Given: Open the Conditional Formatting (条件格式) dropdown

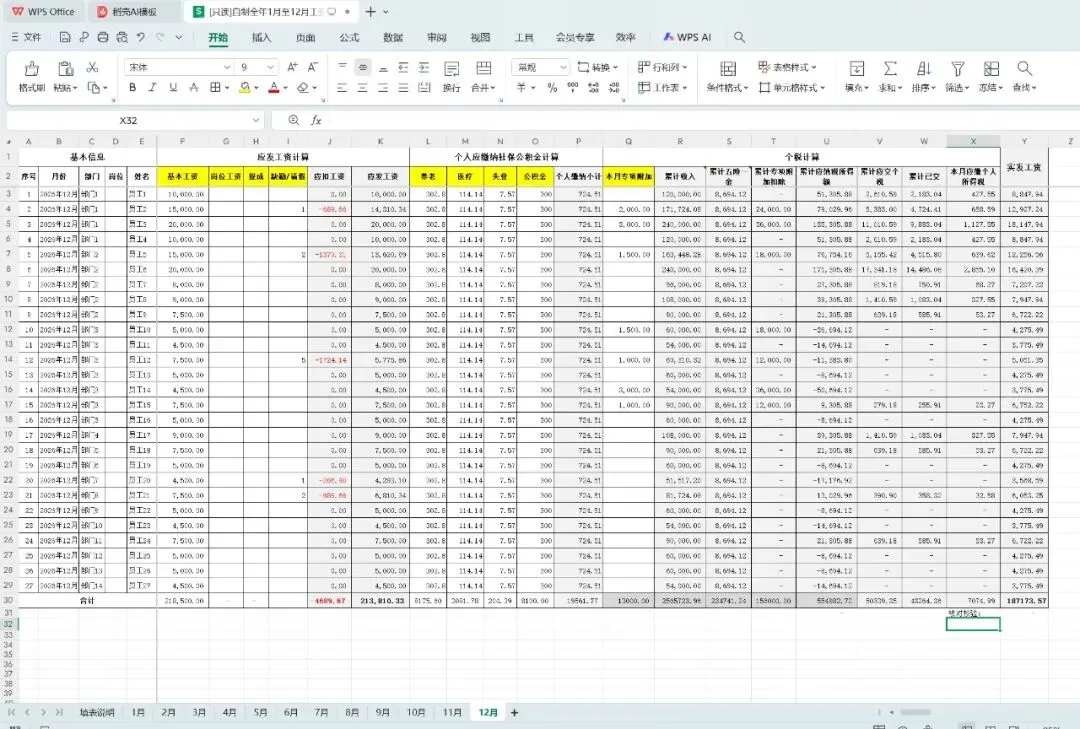Looking at the screenshot, I should (x=727, y=88).
